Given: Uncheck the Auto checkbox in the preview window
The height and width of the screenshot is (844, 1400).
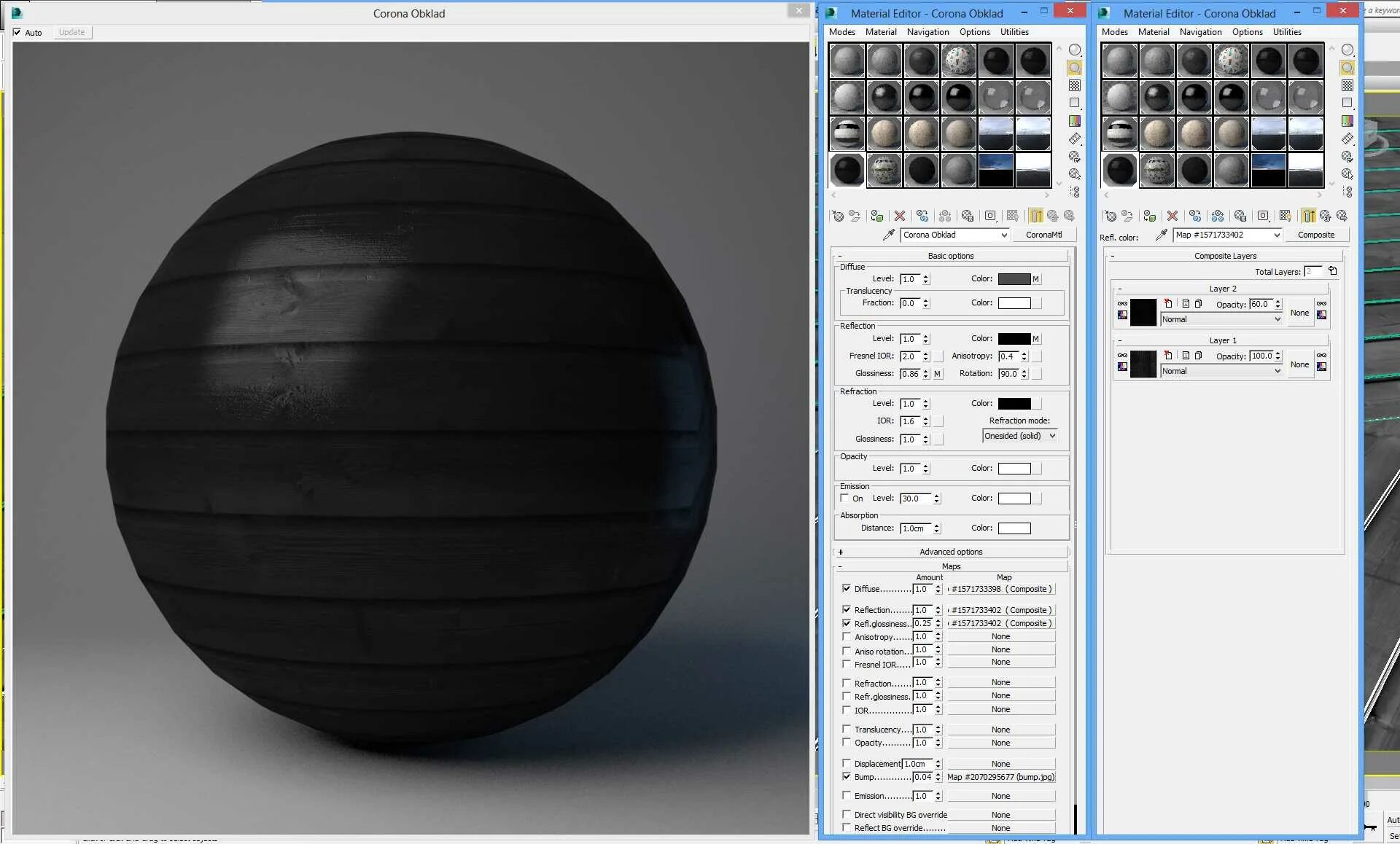Looking at the screenshot, I should click(x=17, y=32).
